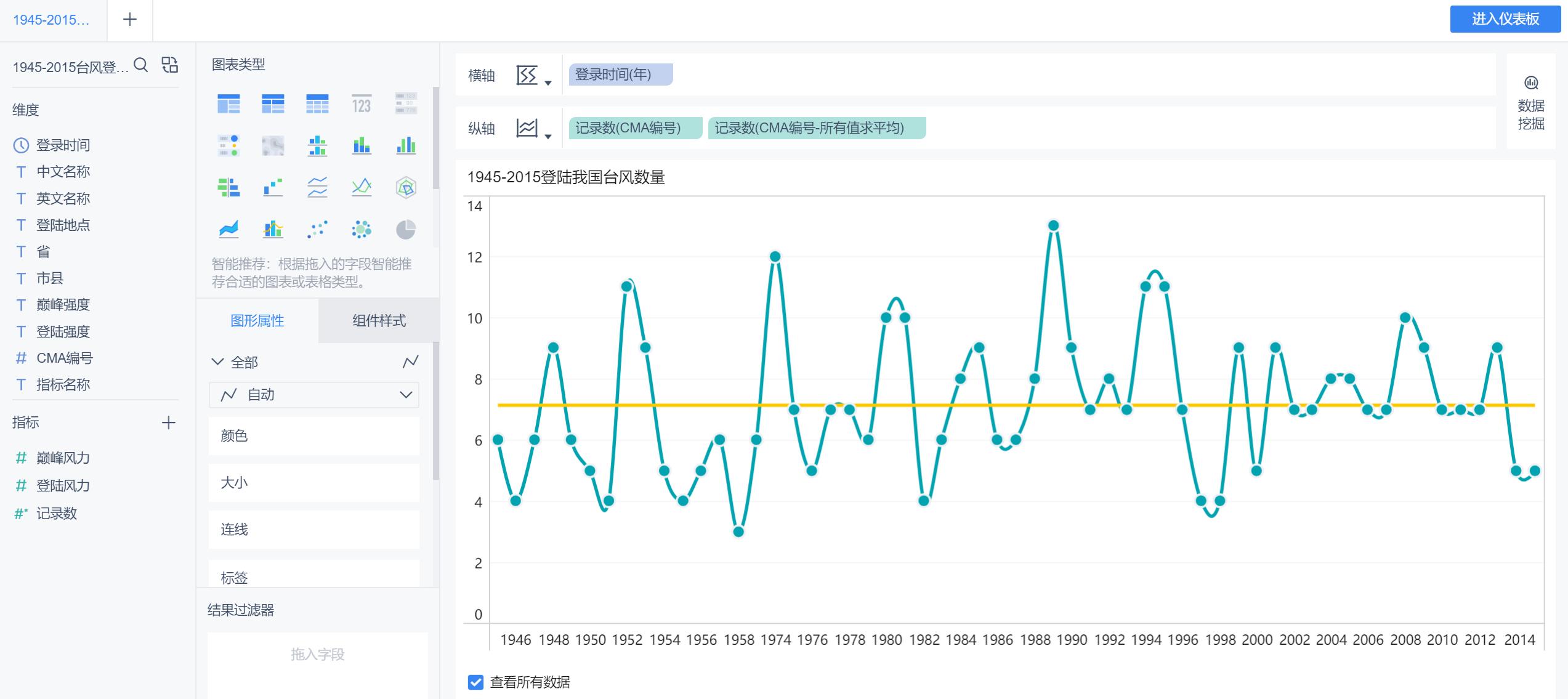The width and height of the screenshot is (1568, 699).
Task: Select the area chart type icon
Action: (x=228, y=229)
